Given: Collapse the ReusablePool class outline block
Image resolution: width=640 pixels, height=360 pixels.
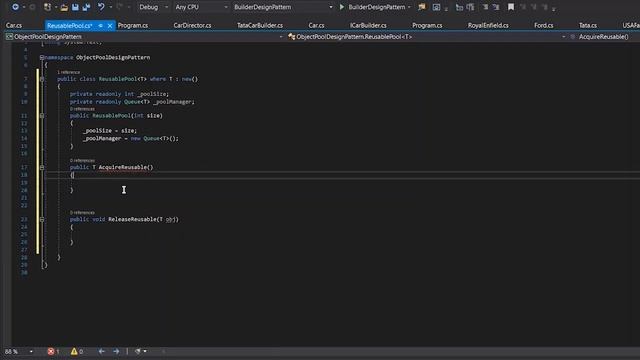Looking at the screenshot, I should coord(42,79).
